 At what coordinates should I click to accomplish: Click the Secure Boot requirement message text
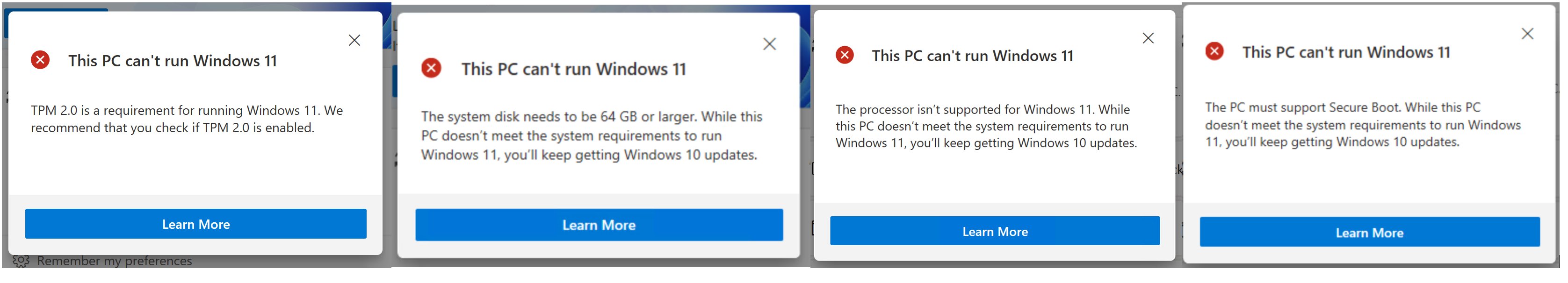coord(1362,125)
